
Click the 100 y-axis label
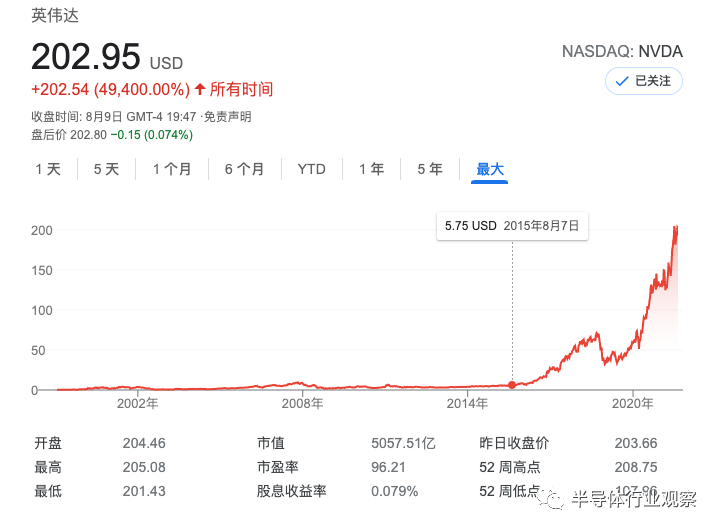42,311
